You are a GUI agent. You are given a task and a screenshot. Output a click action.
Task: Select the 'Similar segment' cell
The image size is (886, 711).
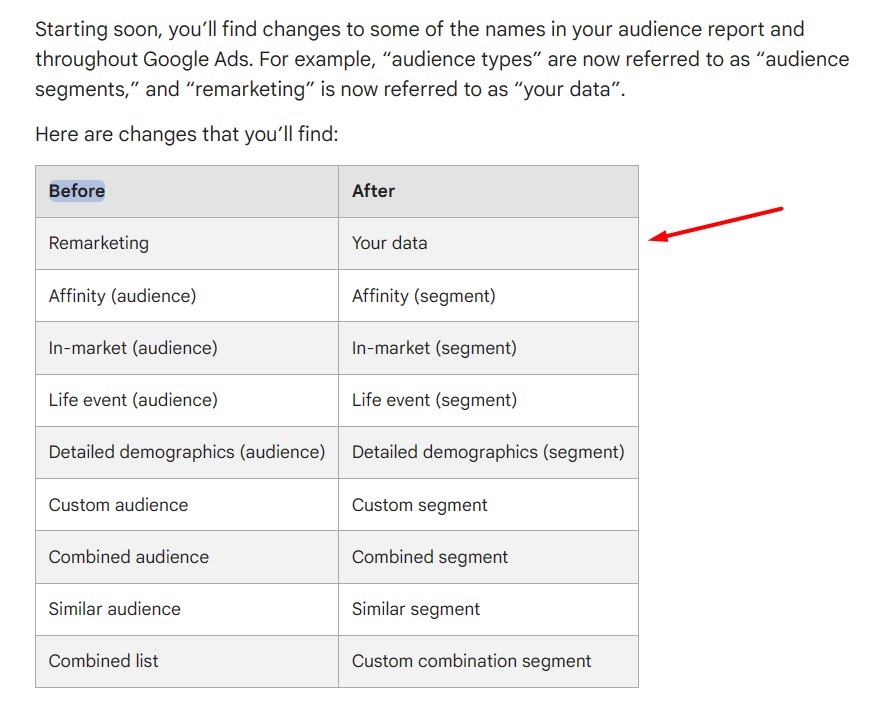tap(488, 609)
